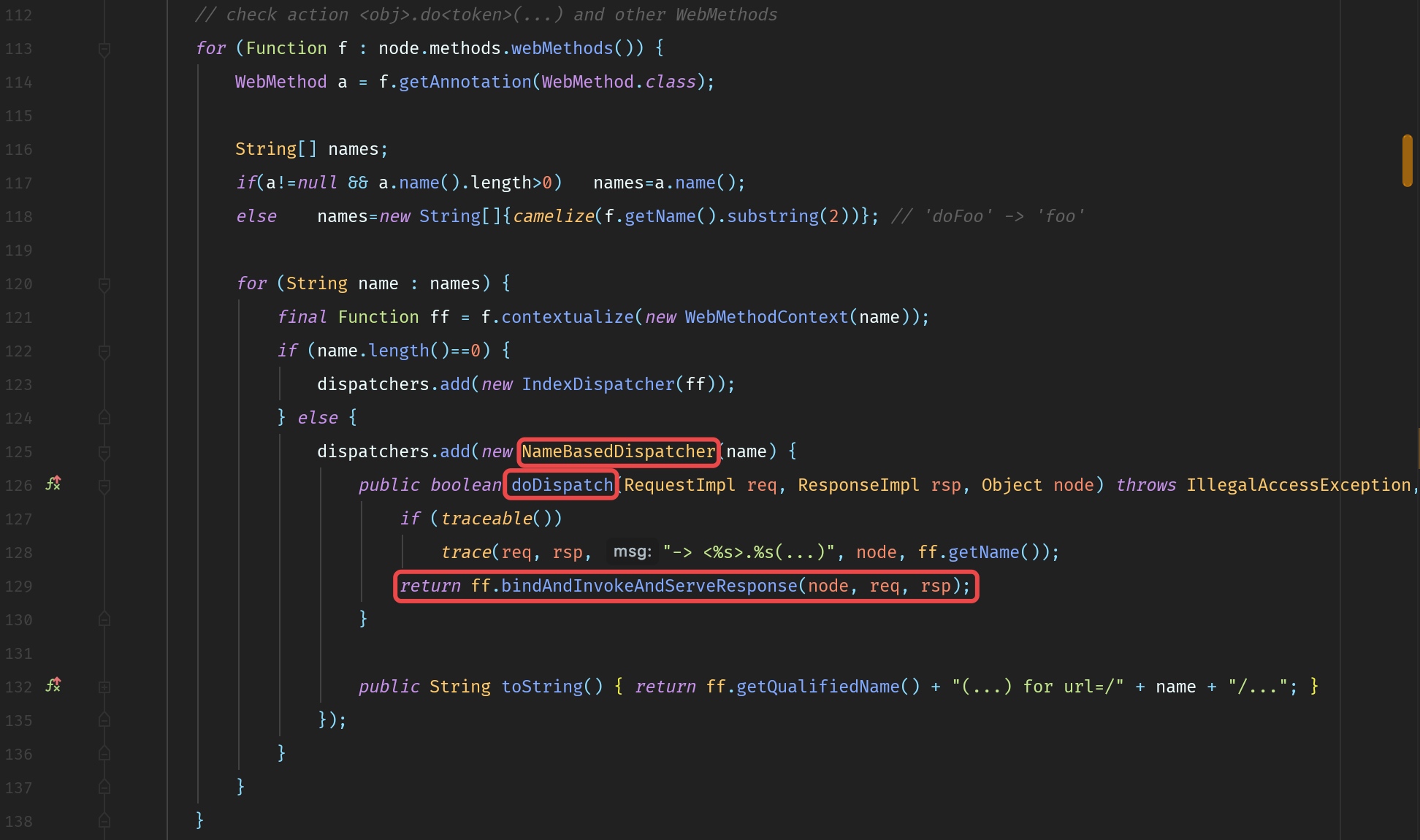The image size is (1420, 840).
Task: Click the override gutter icon on line 132
Action: tap(53, 685)
